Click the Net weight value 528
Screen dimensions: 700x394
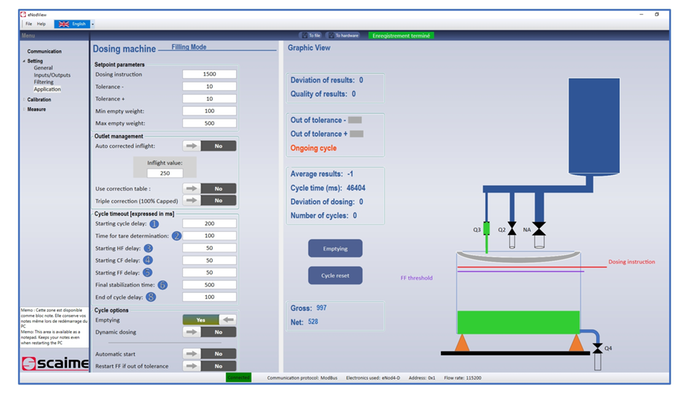click(313, 322)
